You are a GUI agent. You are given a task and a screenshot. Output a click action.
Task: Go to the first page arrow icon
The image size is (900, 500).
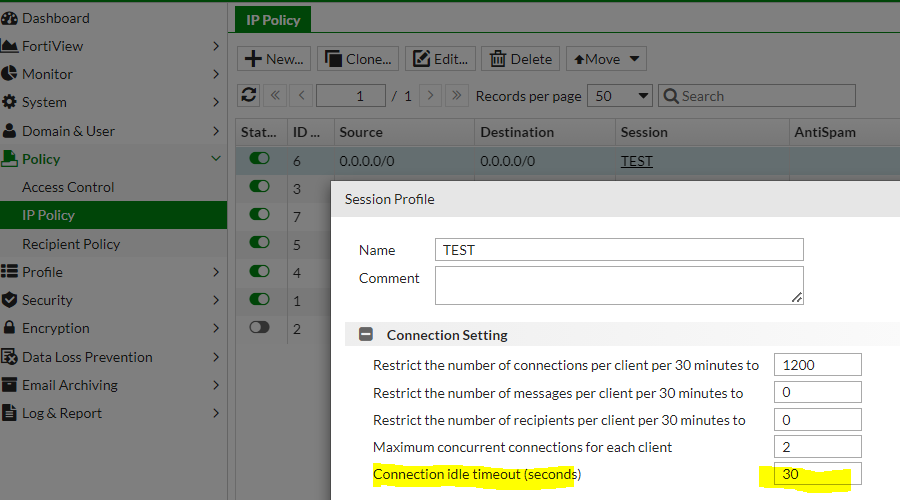(x=277, y=96)
